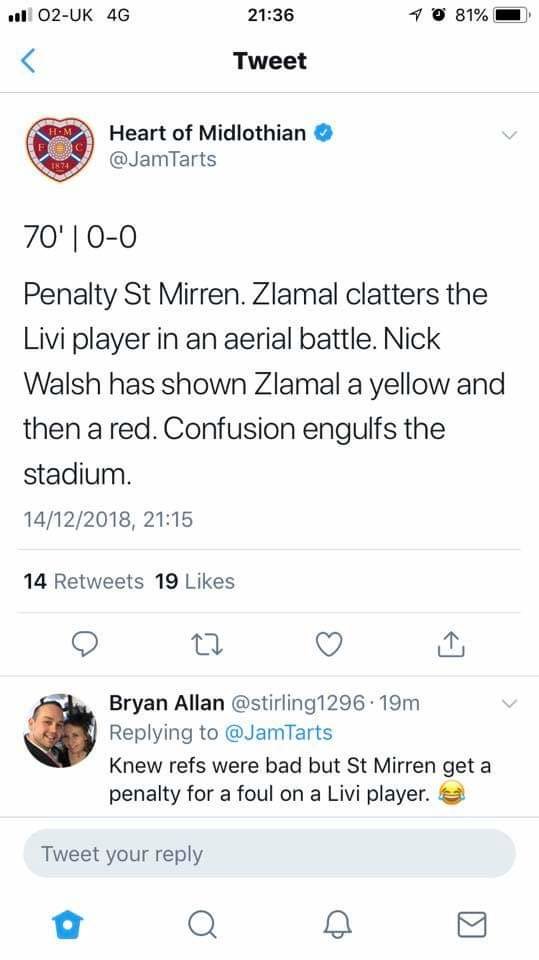Tap the back arrow icon
This screenshot has height=960, width=539.
(x=28, y=61)
